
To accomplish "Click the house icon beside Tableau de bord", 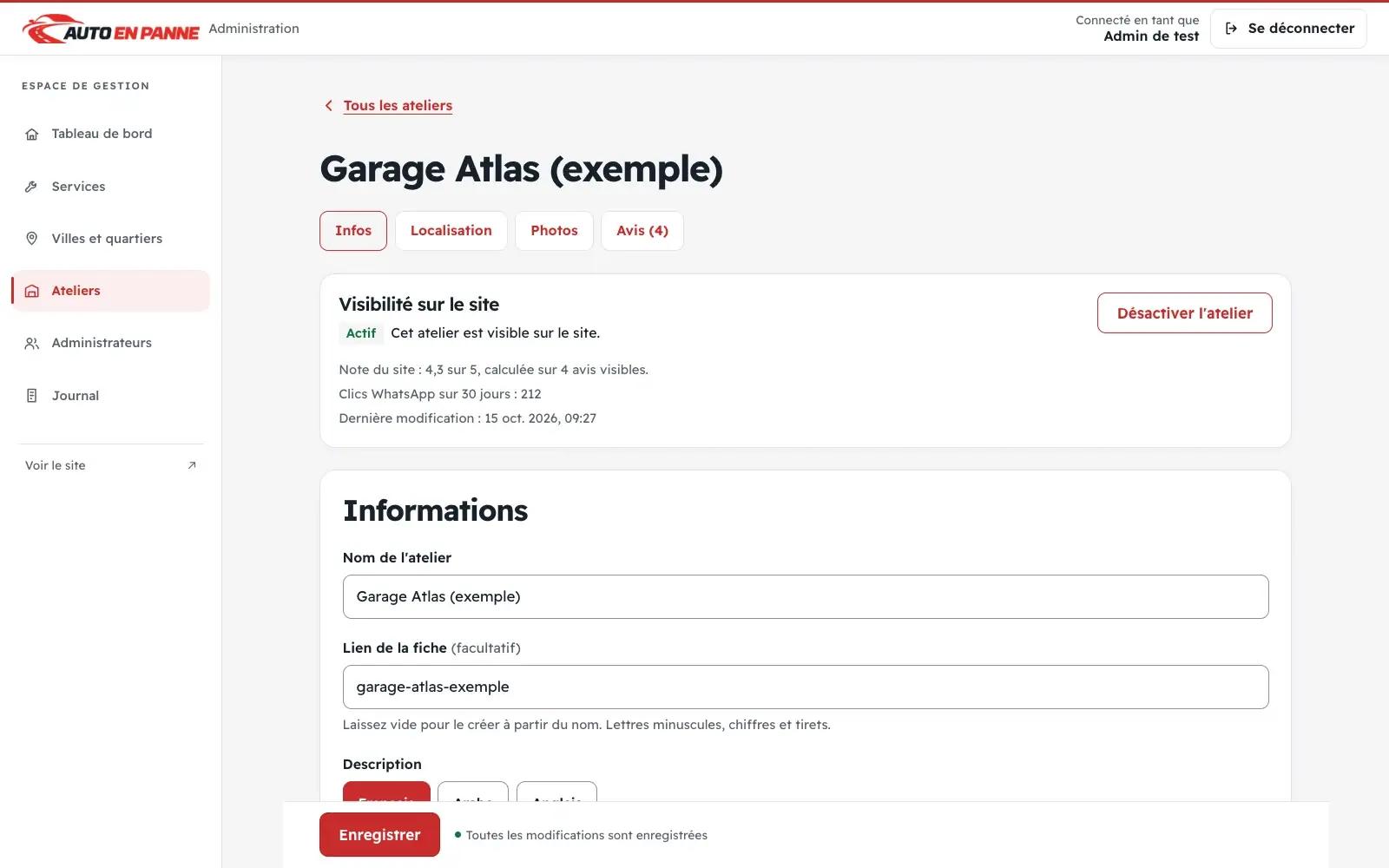I will coord(32,134).
